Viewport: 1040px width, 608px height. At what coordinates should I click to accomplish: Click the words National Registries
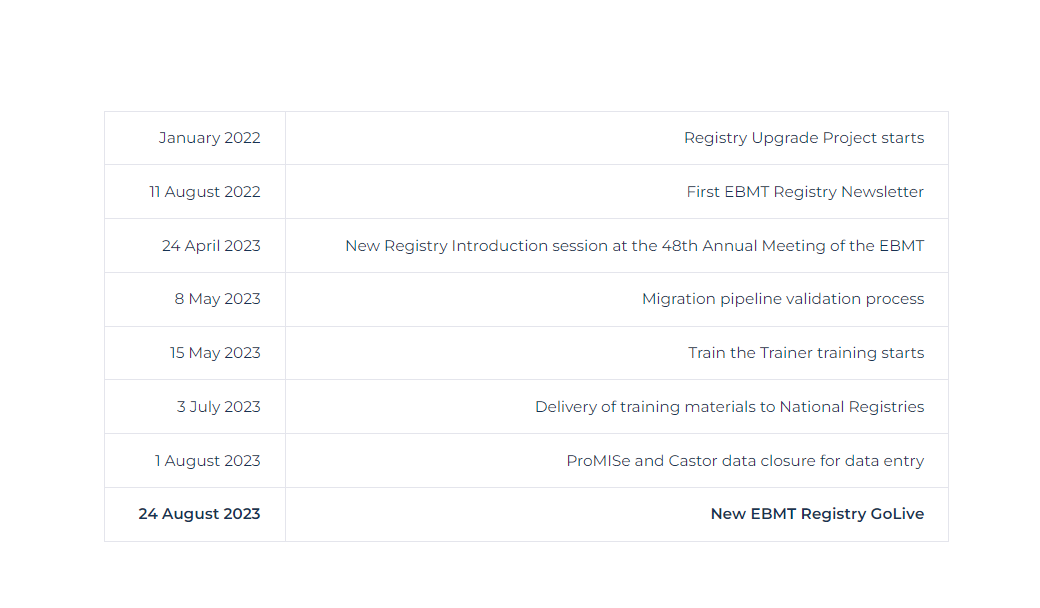coord(852,407)
